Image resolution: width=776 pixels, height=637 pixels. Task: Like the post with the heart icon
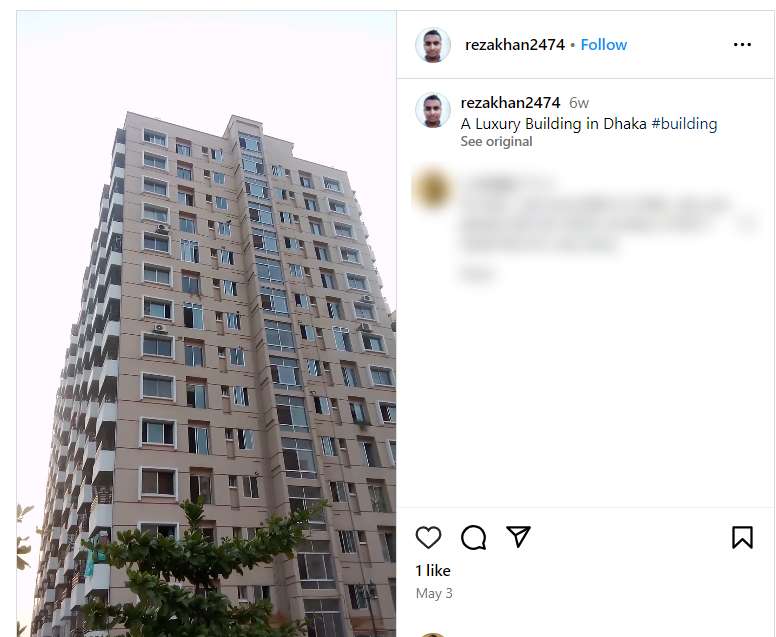[428, 538]
